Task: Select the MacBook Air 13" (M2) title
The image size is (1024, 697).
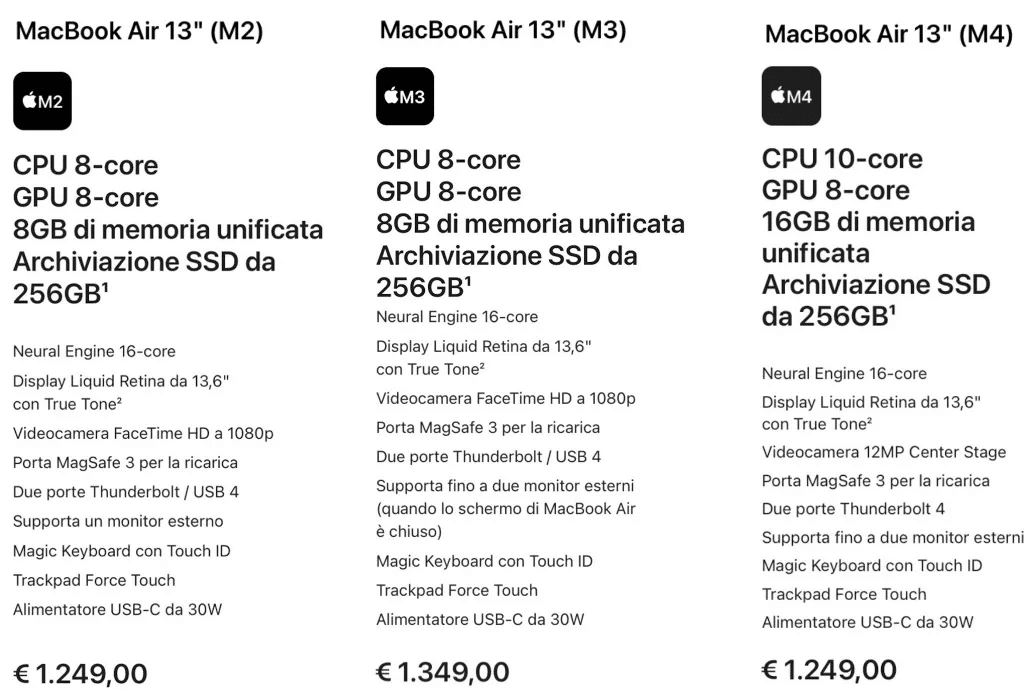Action: (x=139, y=31)
